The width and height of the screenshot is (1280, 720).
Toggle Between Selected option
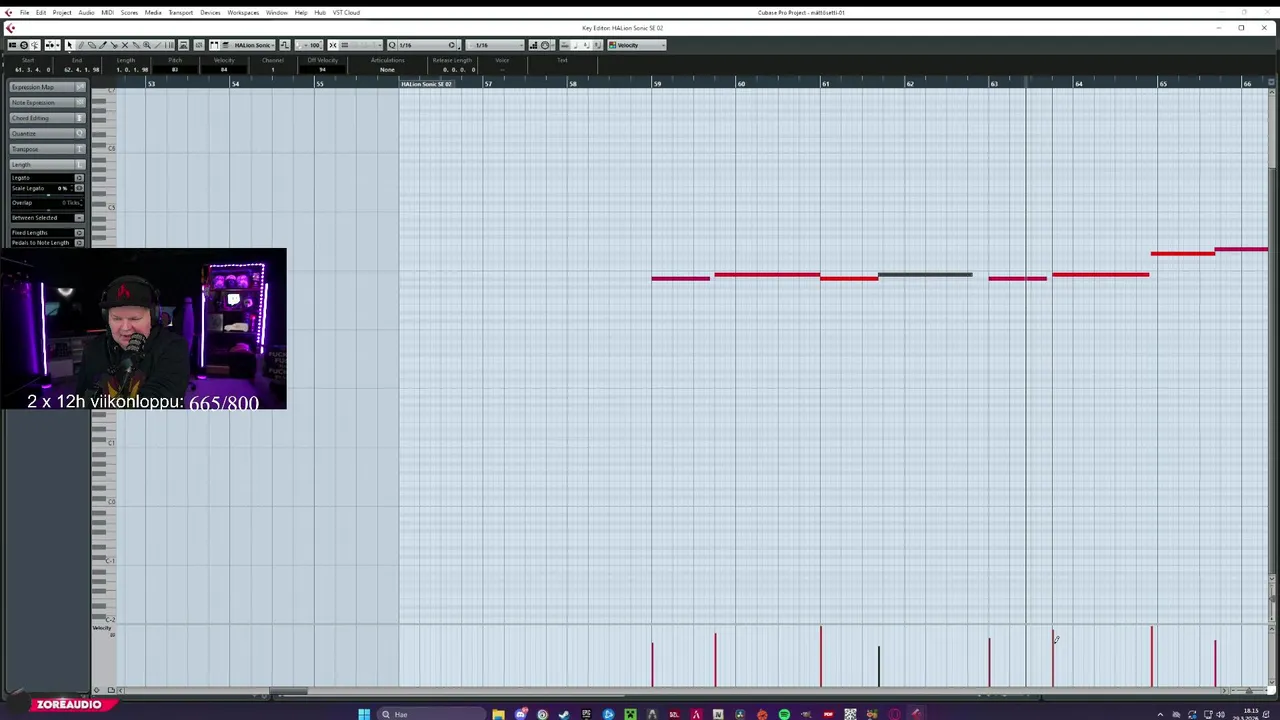pyautogui.click(x=79, y=218)
